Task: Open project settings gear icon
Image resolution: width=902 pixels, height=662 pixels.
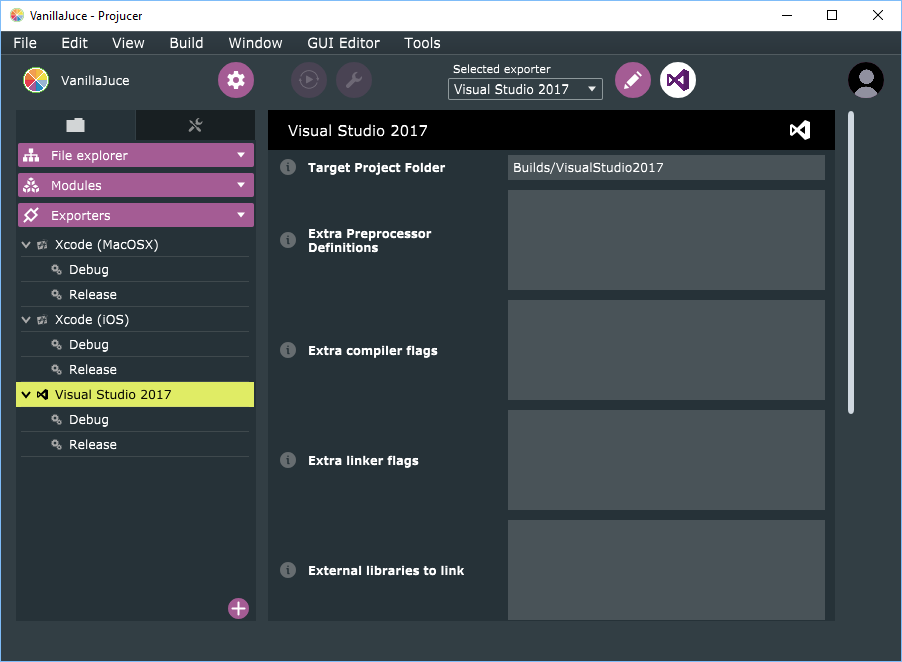Action: click(236, 80)
